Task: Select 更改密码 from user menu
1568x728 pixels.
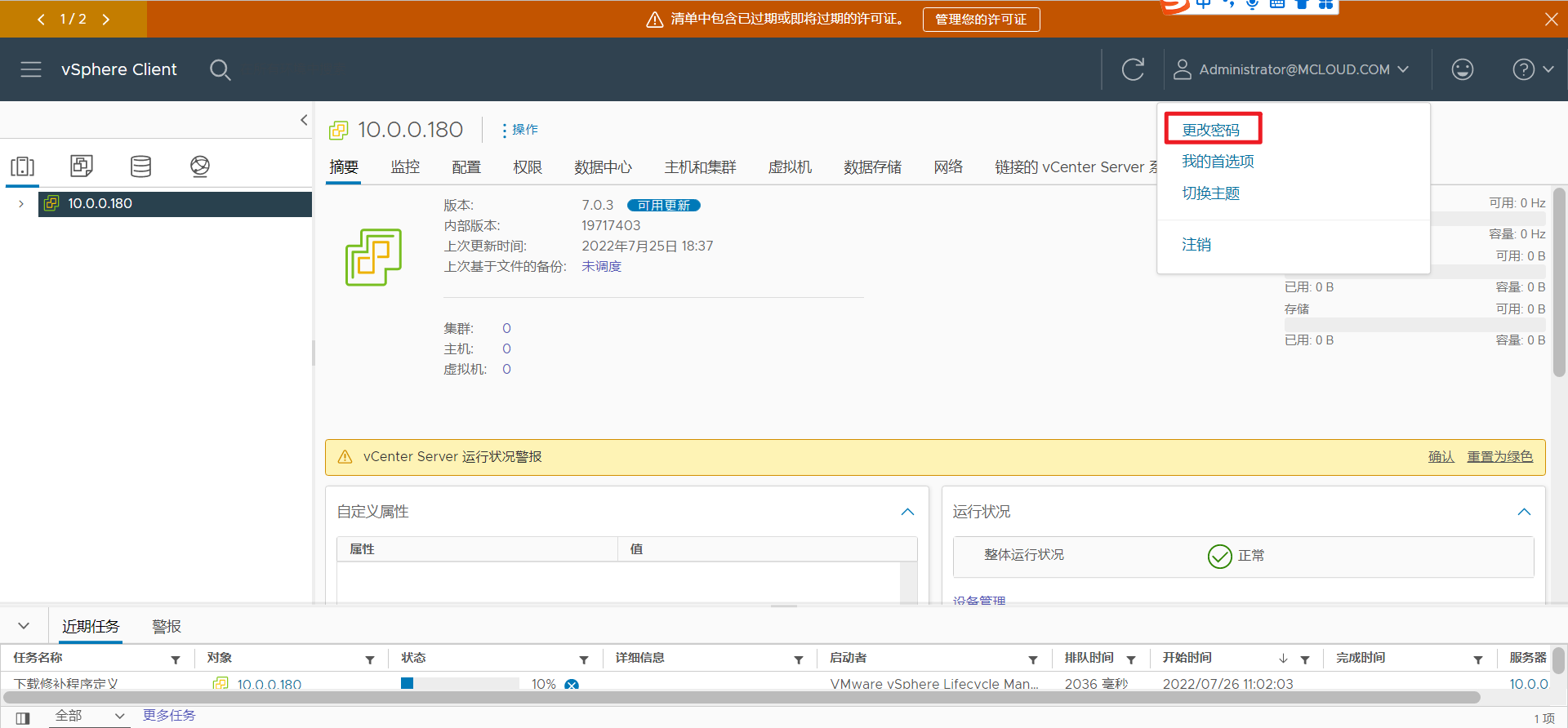Action: (1211, 130)
